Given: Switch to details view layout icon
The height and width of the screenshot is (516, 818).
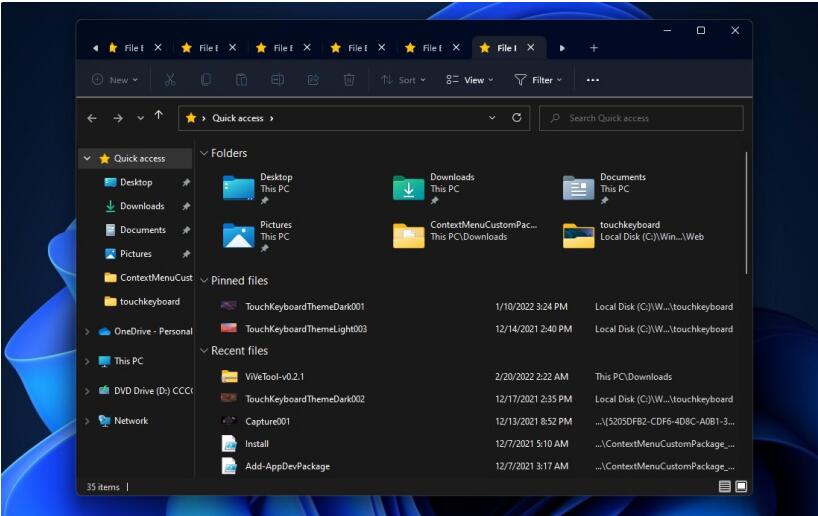Looking at the screenshot, I should click(x=724, y=487).
